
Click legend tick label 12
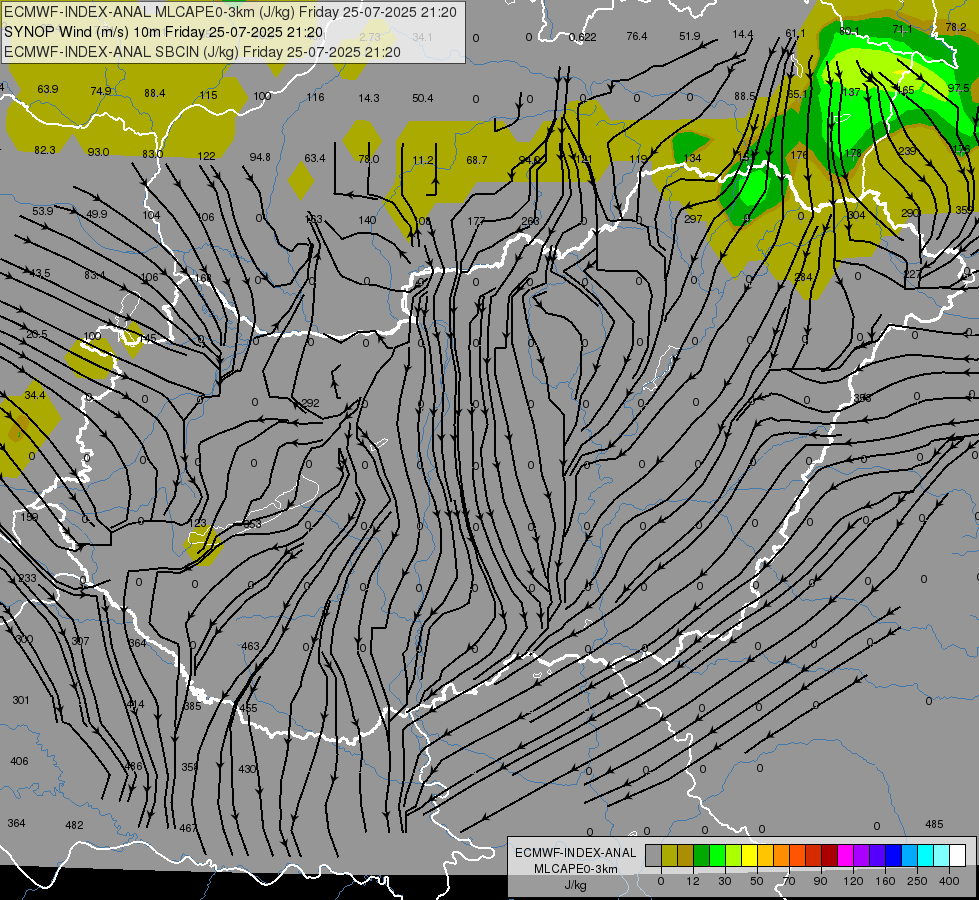(x=692, y=881)
